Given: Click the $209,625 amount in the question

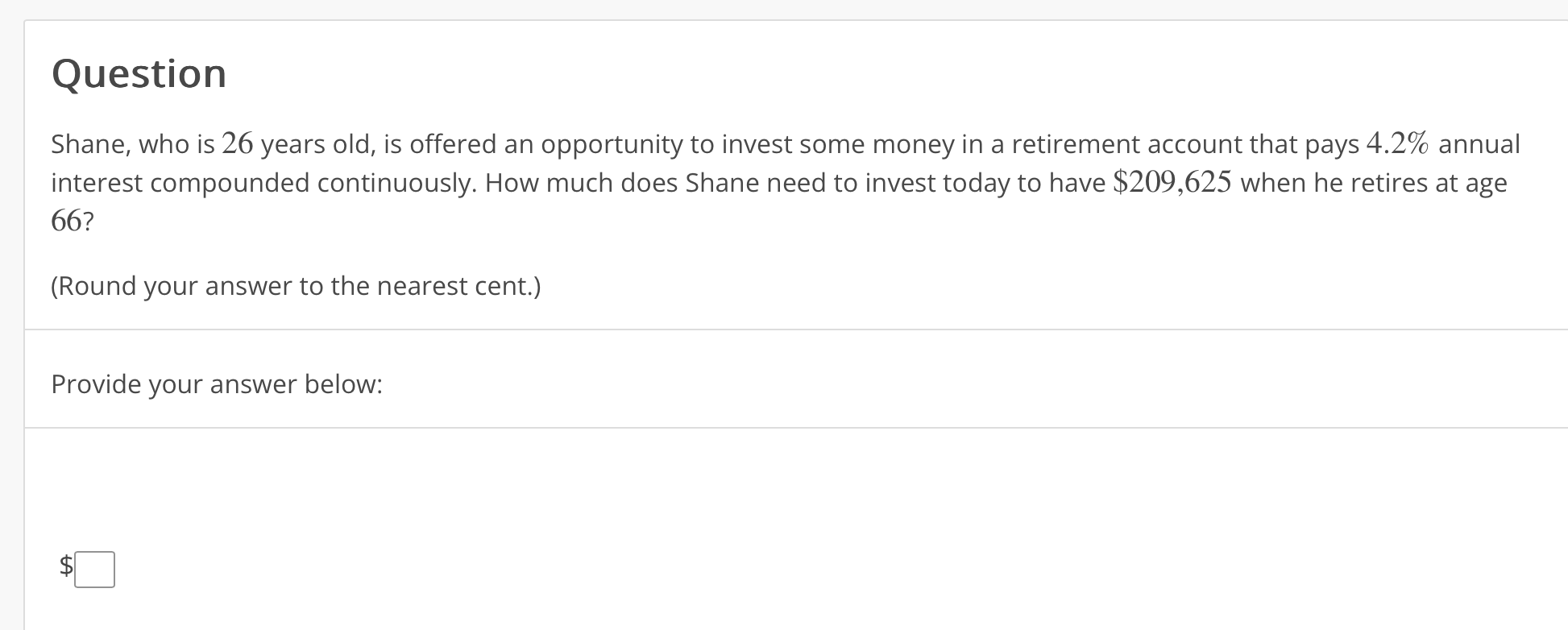Looking at the screenshot, I should tap(1171, 181).
